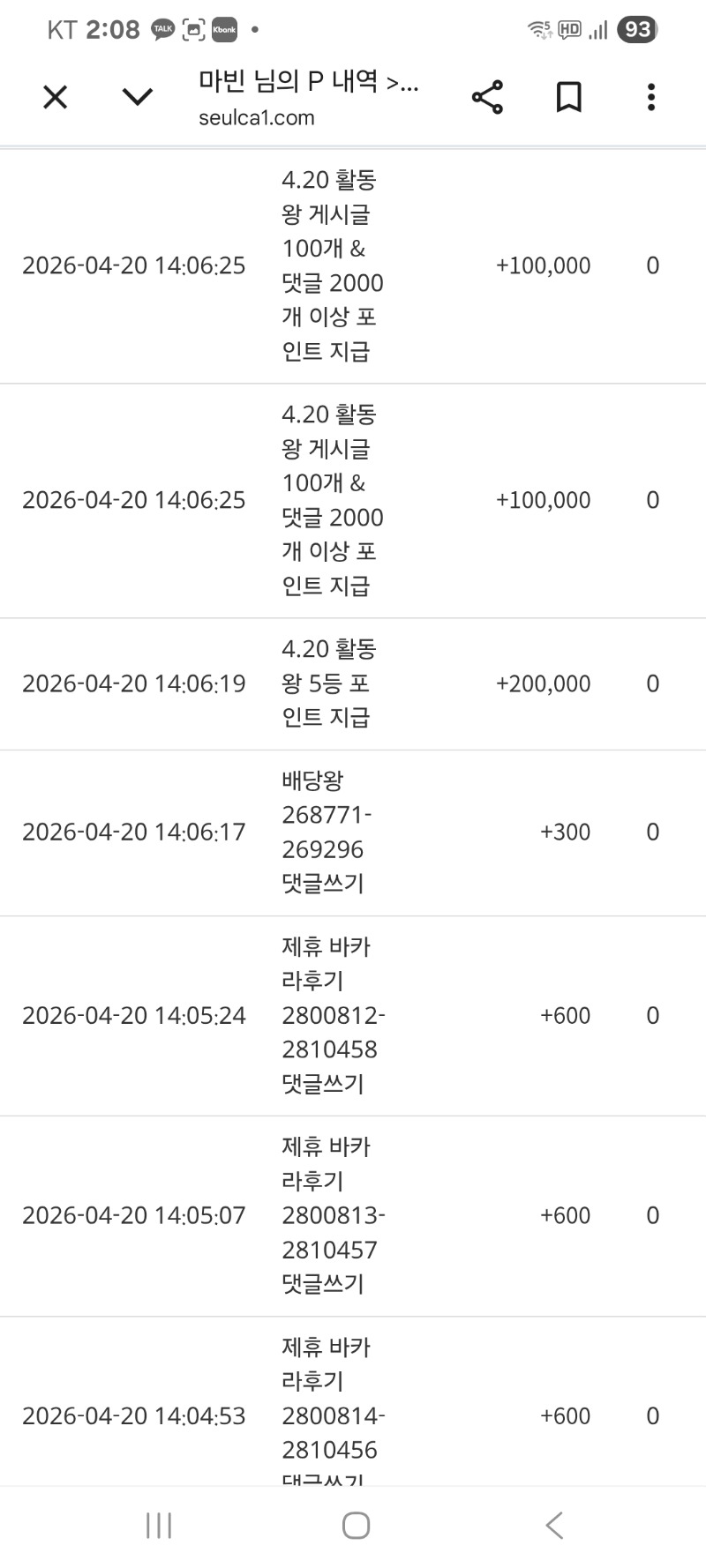Bookmark this page
The height and width of the screenshot is (1568, 706).
[x=569, y=97]
